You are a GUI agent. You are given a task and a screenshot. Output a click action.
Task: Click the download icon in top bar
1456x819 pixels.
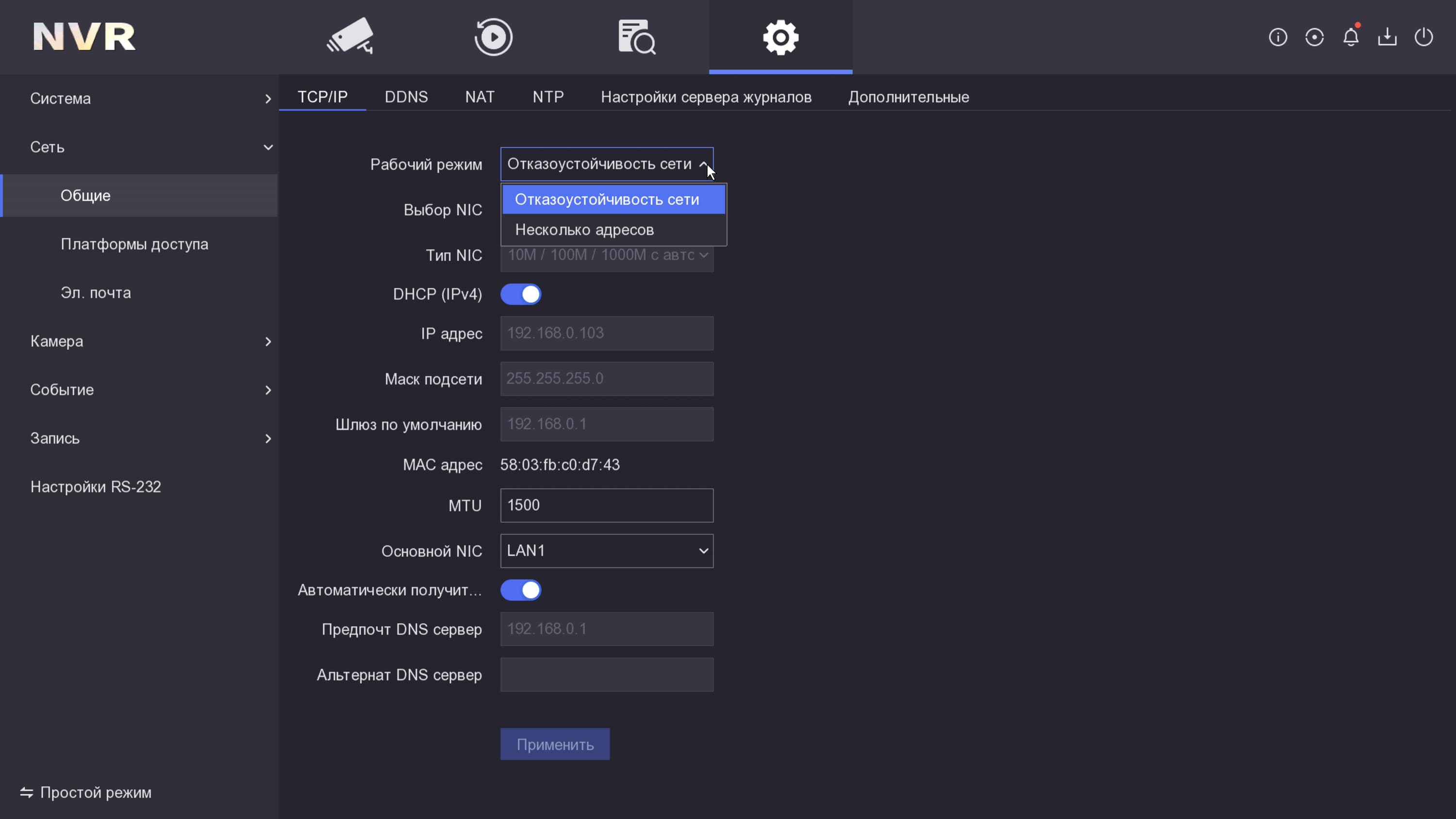[1387, 37]
